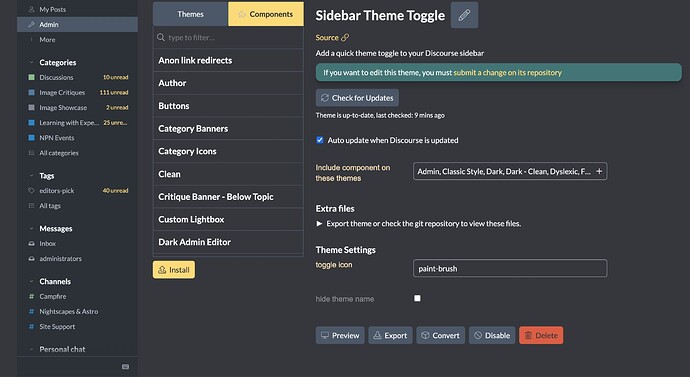Click the Check for Updates button
This screenshot has height=377, width=690.
(357, 98)
